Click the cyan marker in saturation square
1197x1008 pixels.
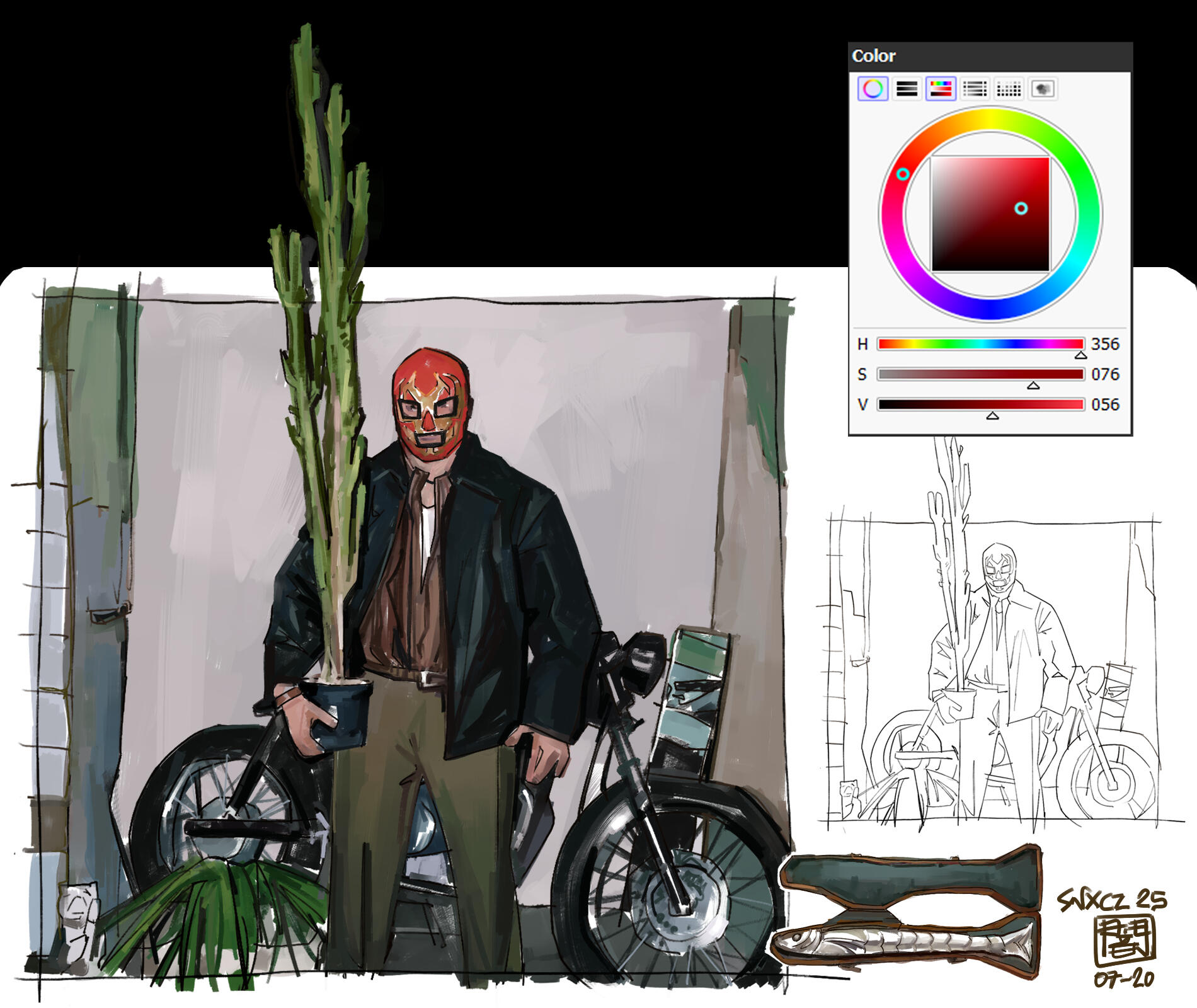(1021, 209)
